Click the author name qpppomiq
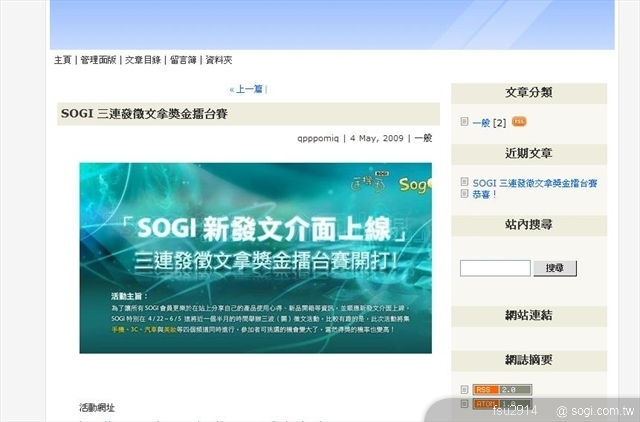This screenshot has height=422, width=640. point(318,138)
